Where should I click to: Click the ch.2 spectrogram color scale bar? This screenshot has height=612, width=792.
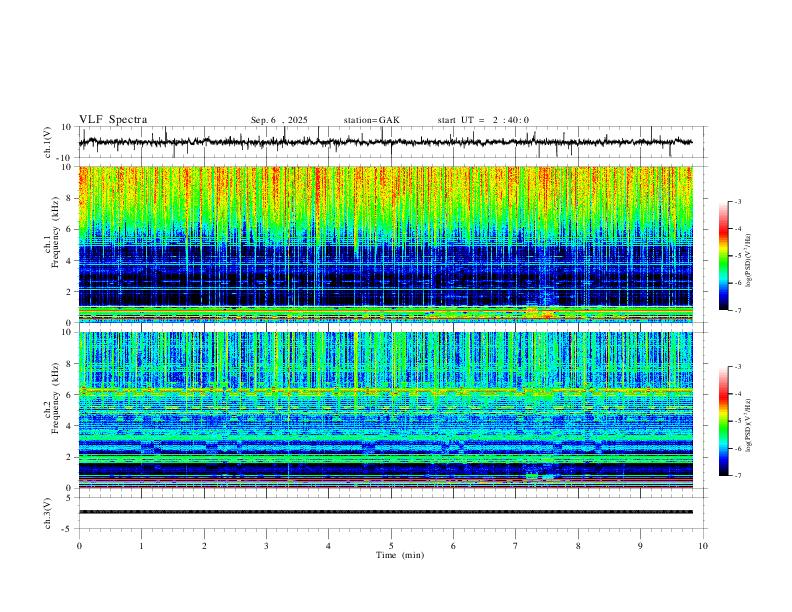(x=724, y=421)
